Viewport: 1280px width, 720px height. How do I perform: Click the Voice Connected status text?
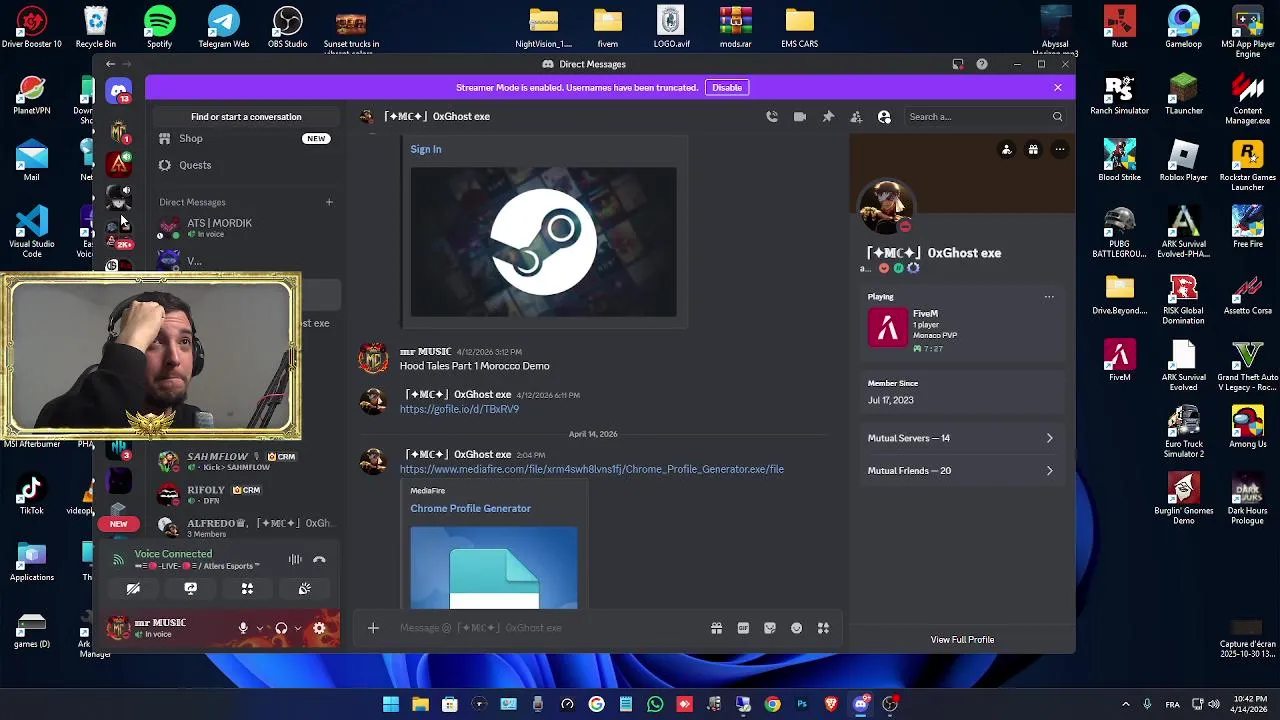pos(173,554)
